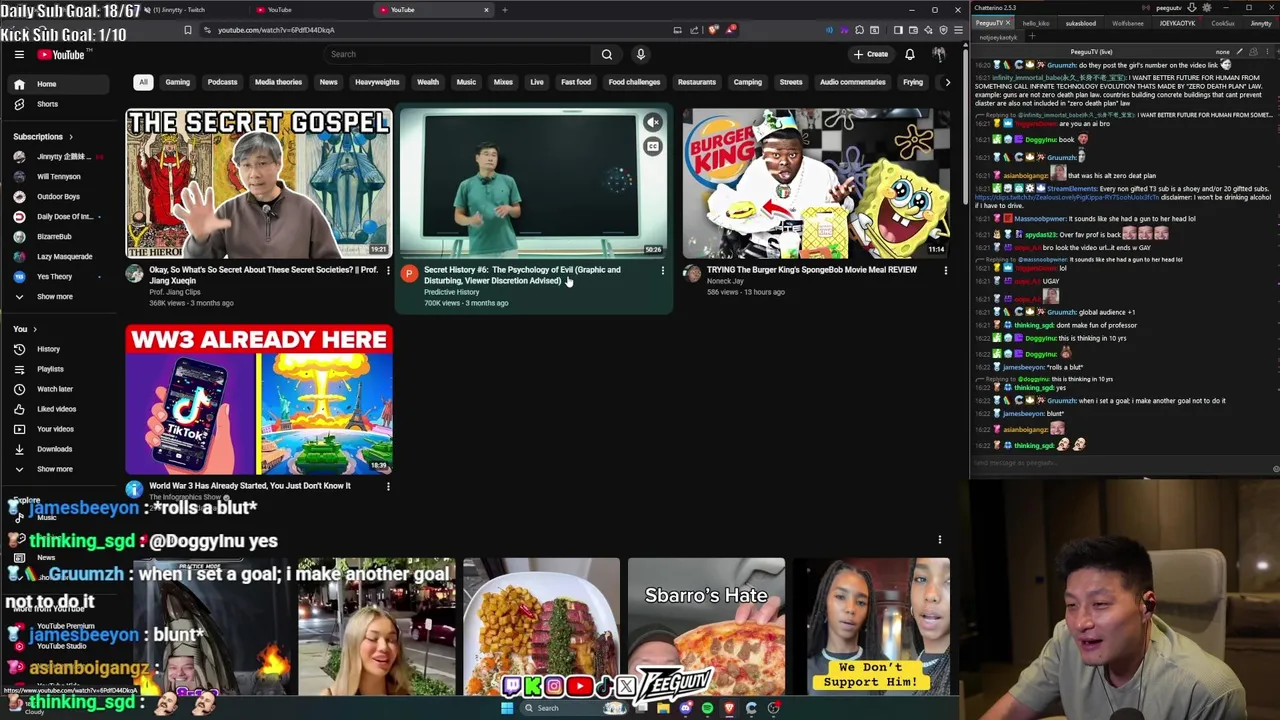Click the browser address bar URL
Screen dimensions: 1280x720
(276, 30)
